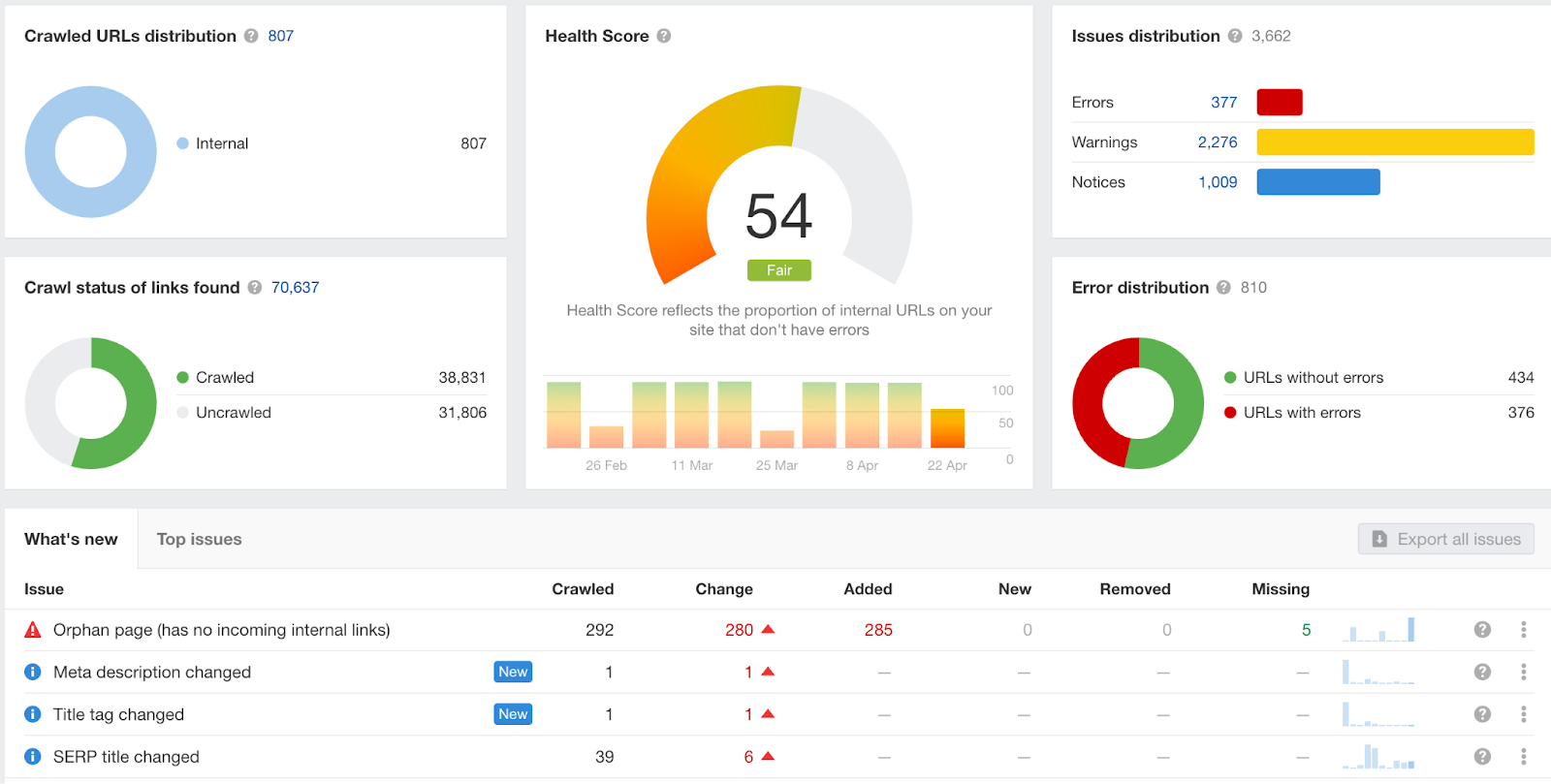Click help icon beside Crawled URLs distribution
The height and width of the screenshot is (784, 1551).
tap(251, 36)
